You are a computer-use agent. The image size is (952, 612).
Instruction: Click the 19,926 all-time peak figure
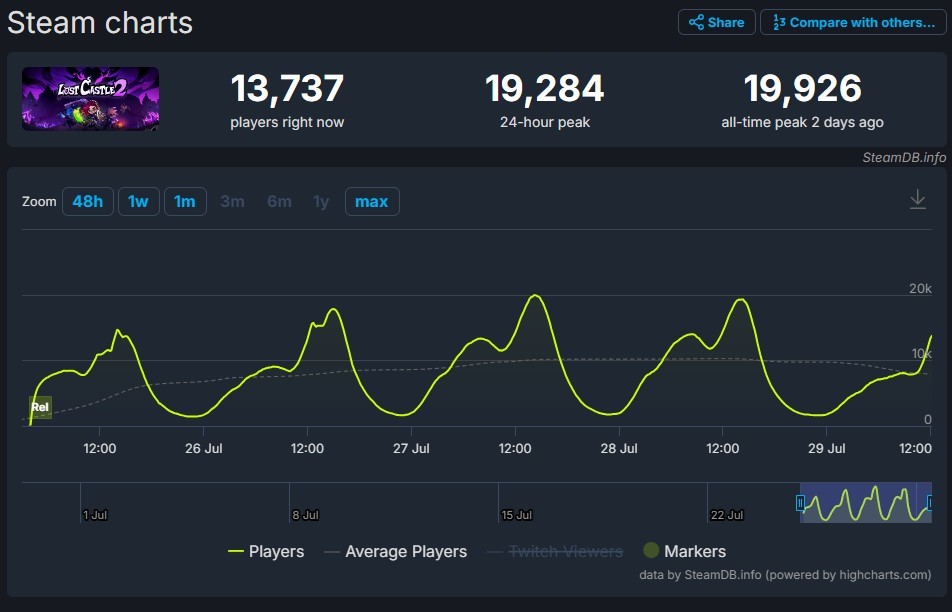[x=803, y=89]
